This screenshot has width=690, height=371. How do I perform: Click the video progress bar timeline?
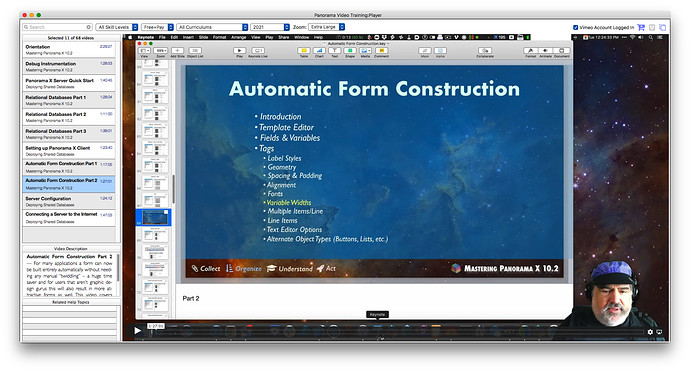(x=396, y=331)
